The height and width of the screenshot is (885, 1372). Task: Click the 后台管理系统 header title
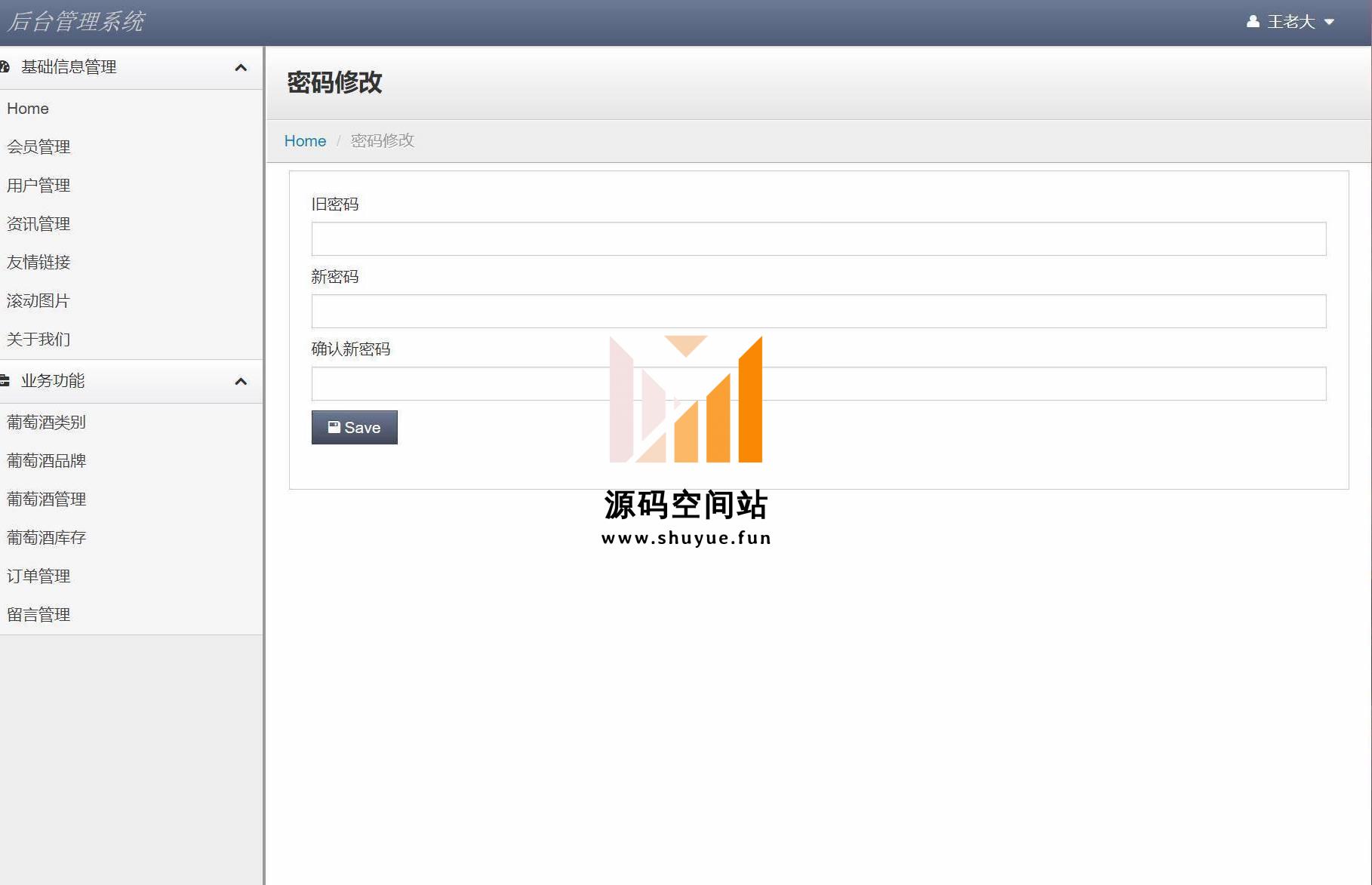75,22
